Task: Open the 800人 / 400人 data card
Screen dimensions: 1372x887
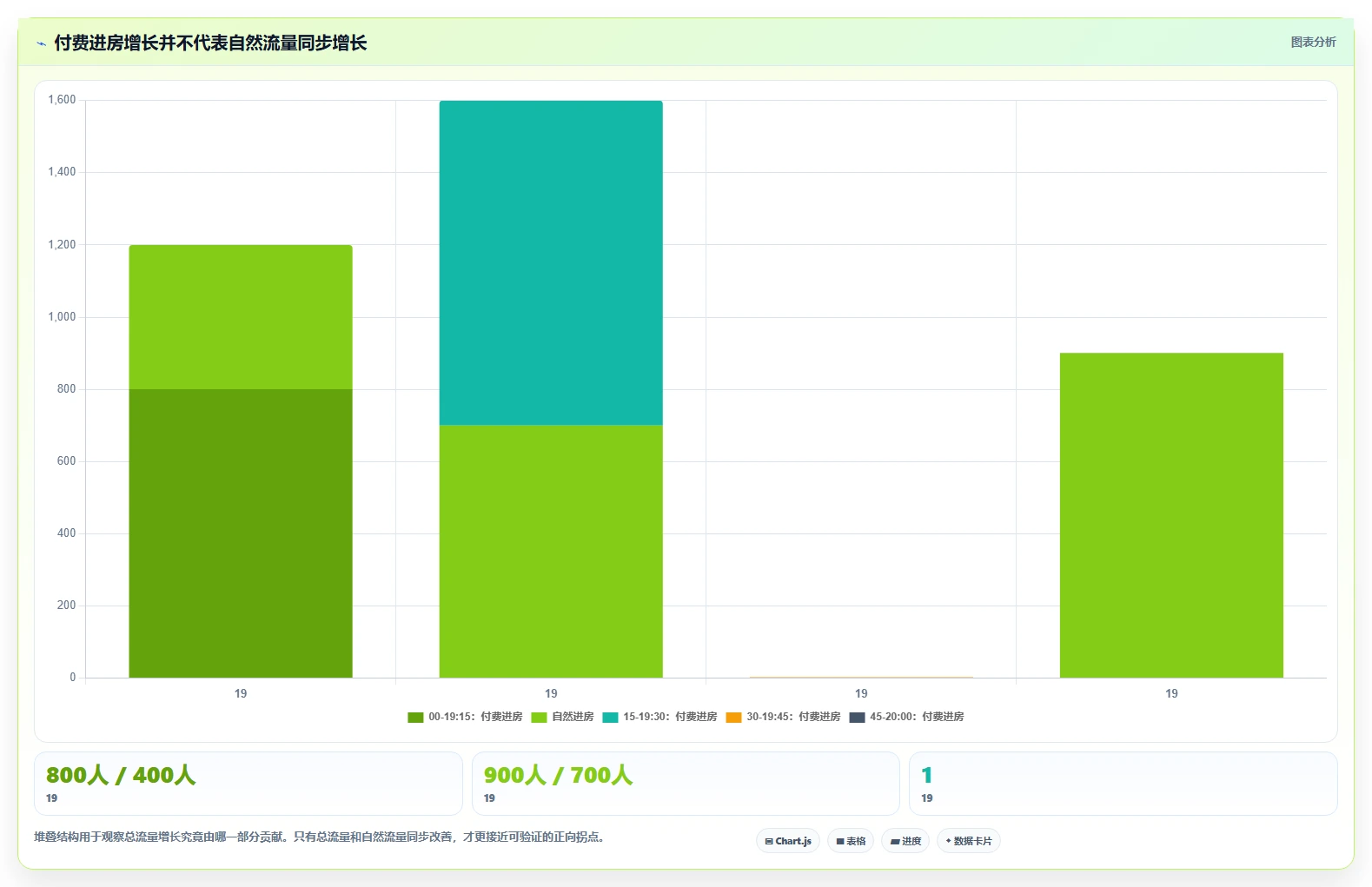Action: pos(249,784)
